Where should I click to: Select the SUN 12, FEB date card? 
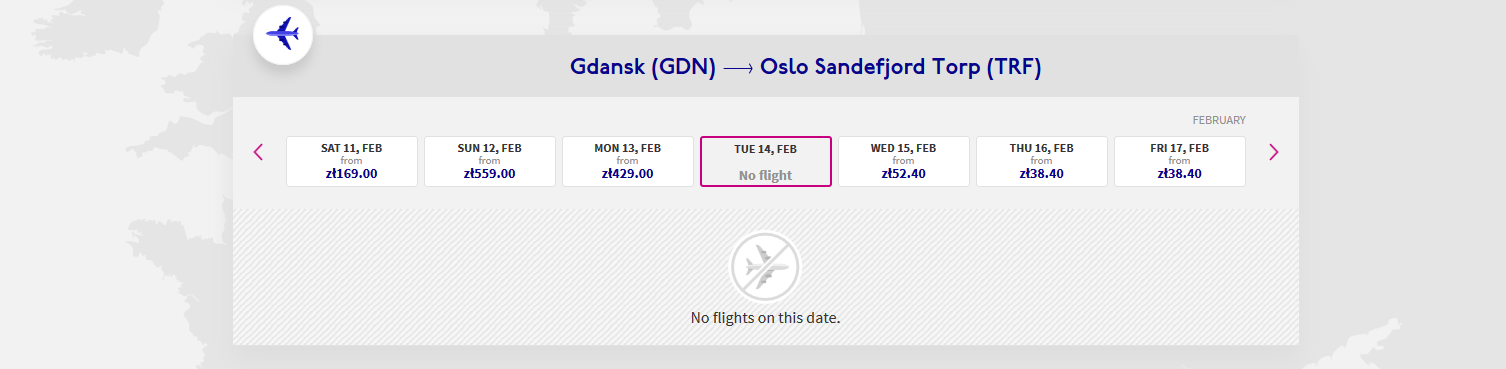pyautogui.click(x=490, y=161)
